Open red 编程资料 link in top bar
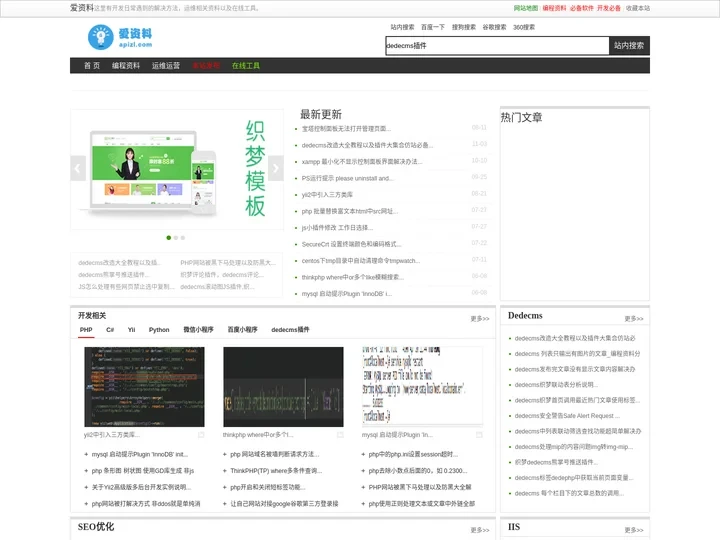Screen dimensions: 720x540 pos(554,8)
